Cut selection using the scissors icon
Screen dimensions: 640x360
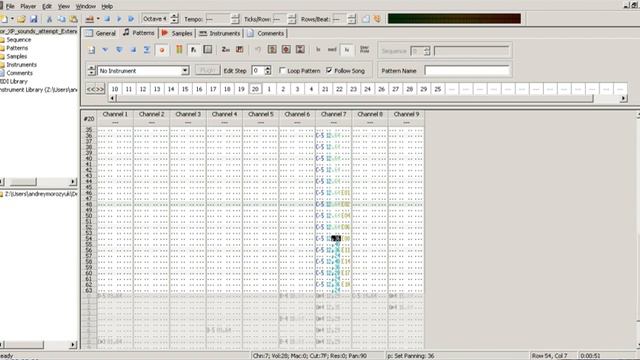(x=49, y=19)
